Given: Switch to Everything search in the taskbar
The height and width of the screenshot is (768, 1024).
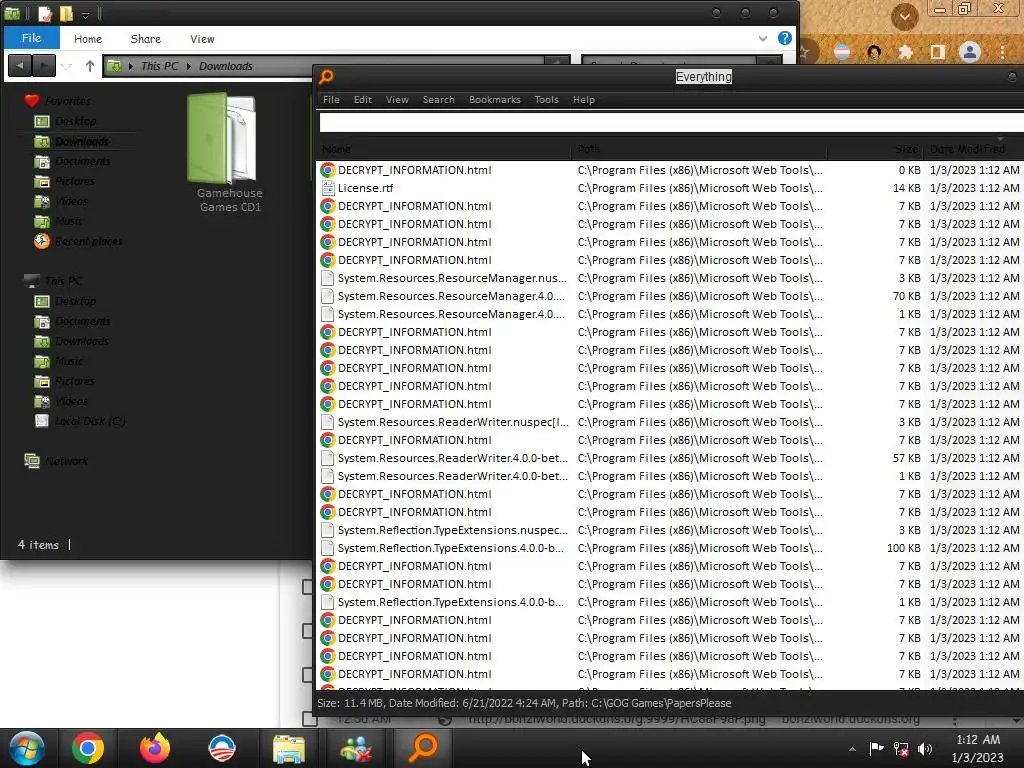Looking at the screenshot, I should pyautogui.click(x=423, y=748).
